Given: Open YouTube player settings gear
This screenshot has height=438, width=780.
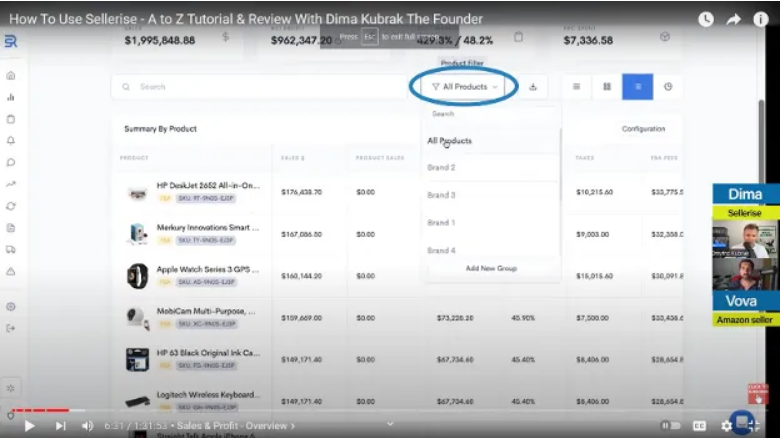Looking at the screenshot, I should (726, 426).
